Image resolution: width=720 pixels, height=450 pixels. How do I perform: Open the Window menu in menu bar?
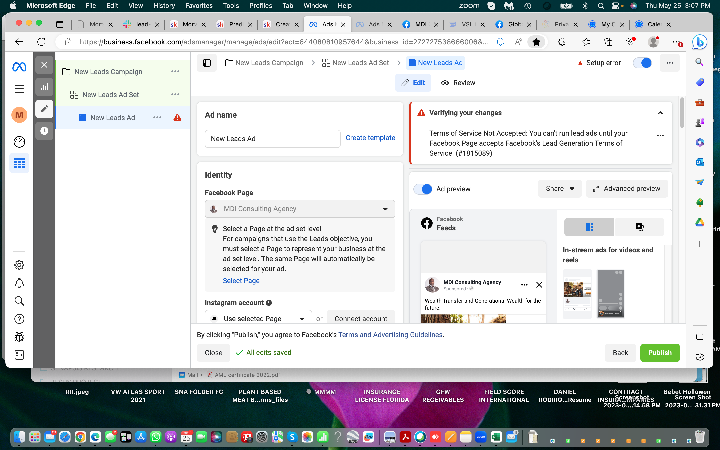click(x=315, y=6)
